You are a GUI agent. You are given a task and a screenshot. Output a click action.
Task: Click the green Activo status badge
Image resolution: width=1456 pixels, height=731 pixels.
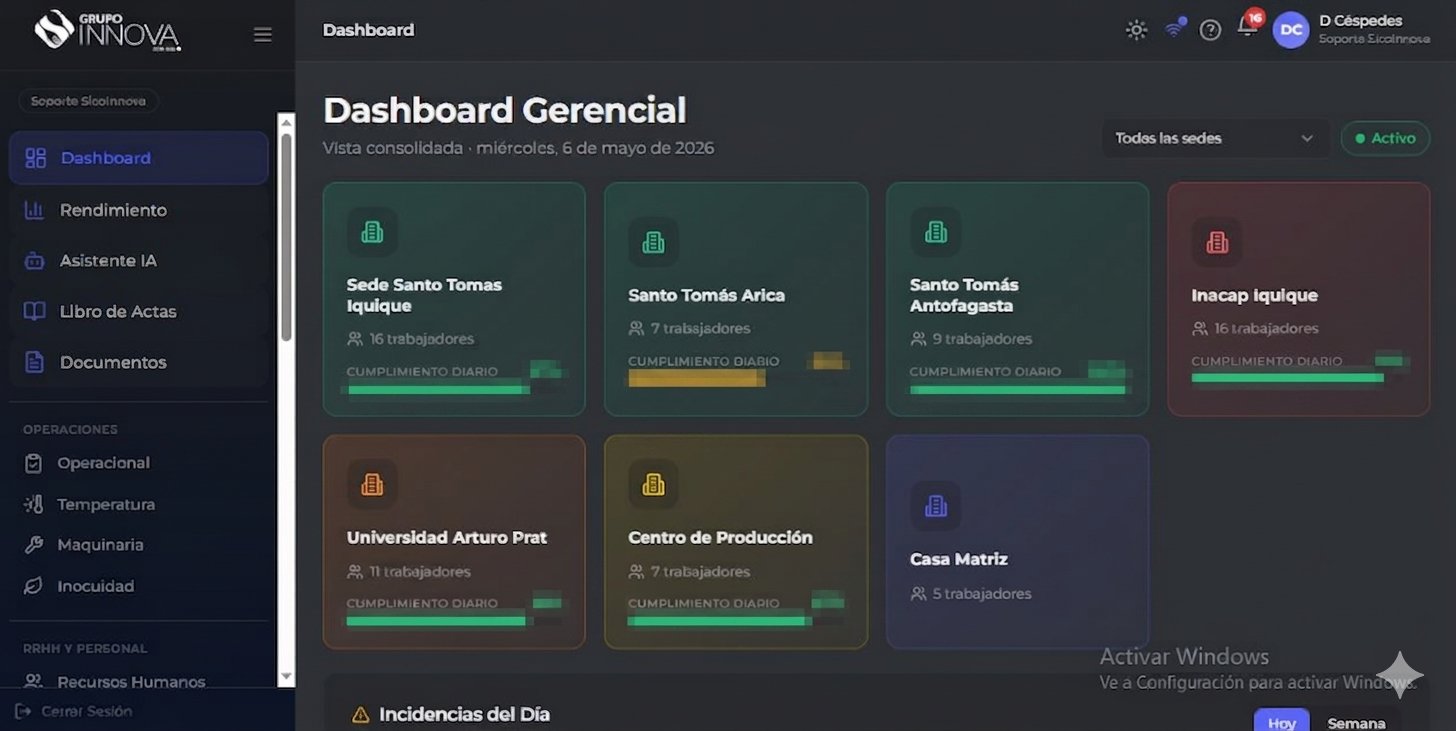(1385, 138)
